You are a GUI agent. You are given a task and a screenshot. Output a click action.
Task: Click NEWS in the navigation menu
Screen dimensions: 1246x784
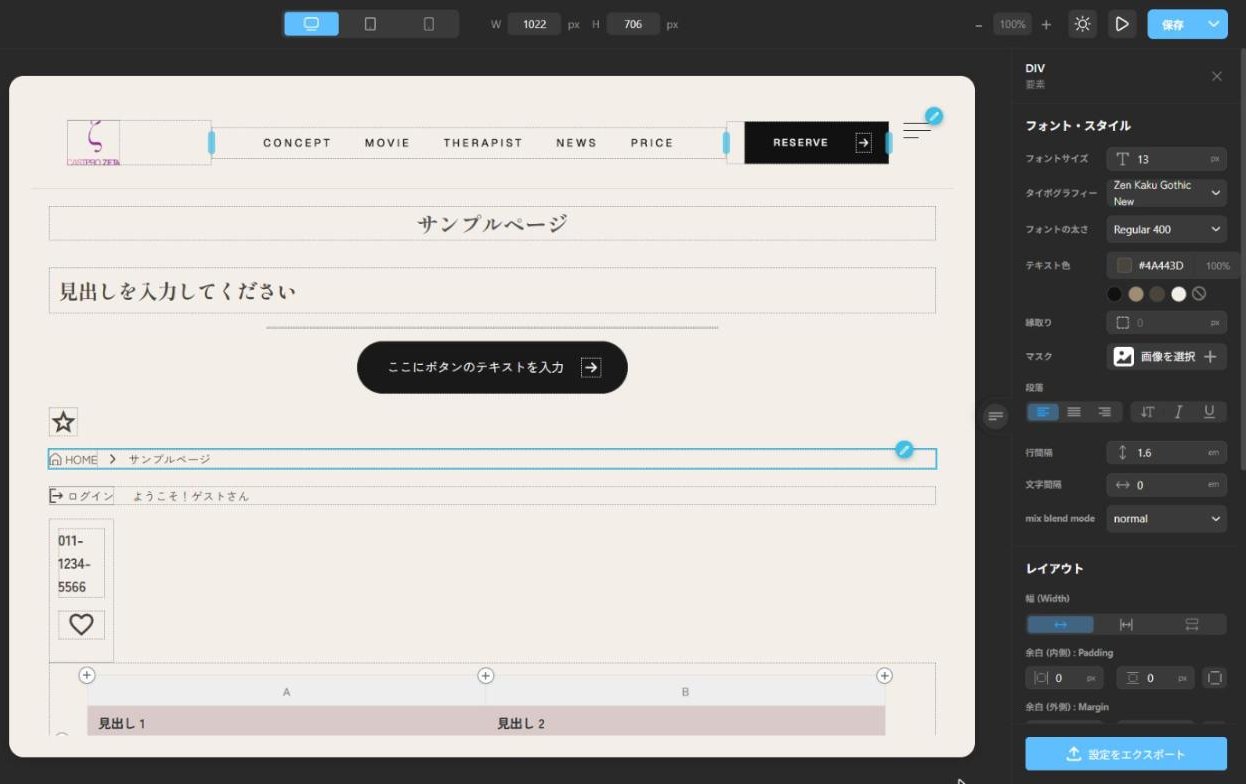576,143
